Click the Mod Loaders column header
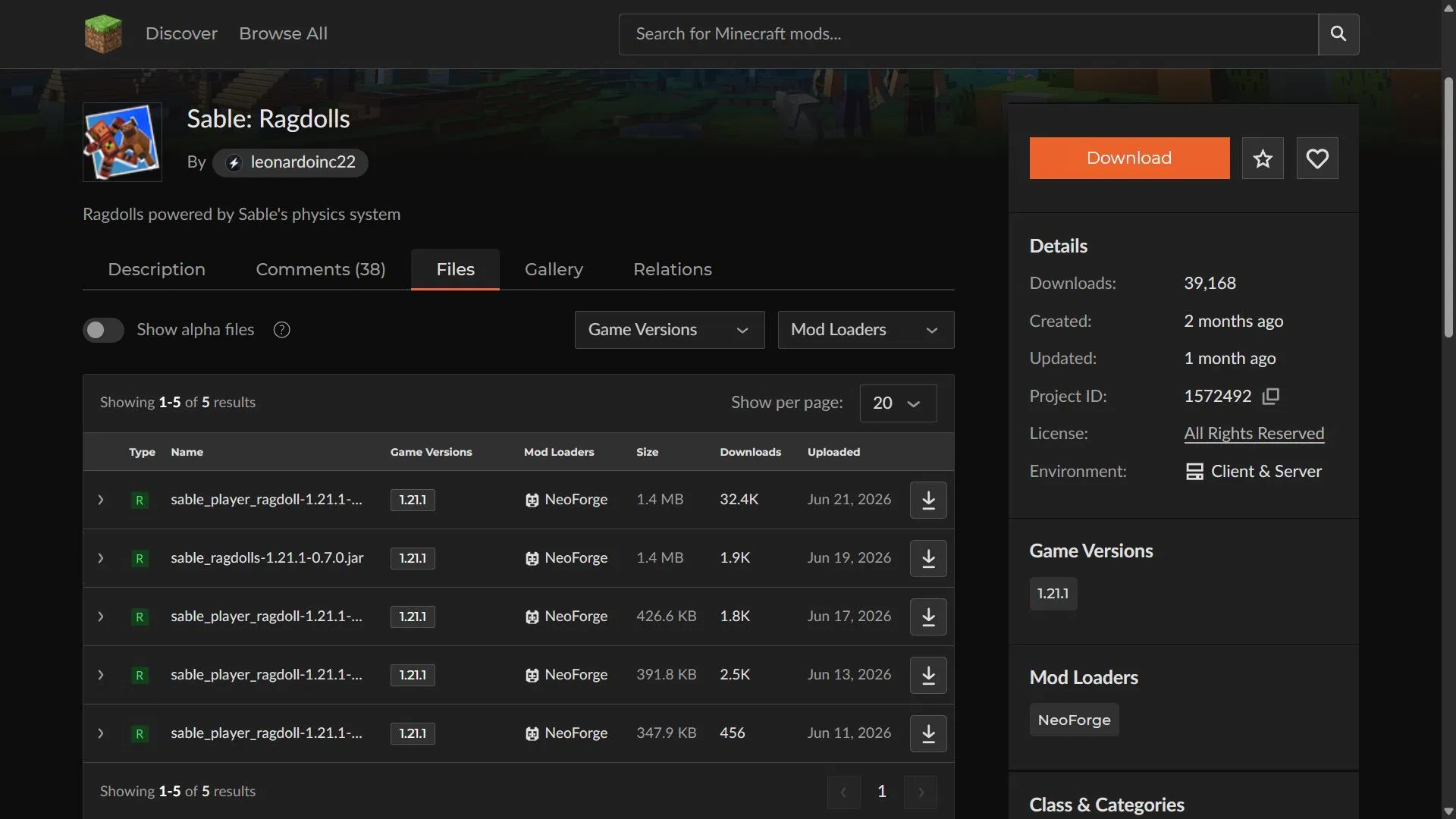Screen dimensions: 1456x819 559,452
